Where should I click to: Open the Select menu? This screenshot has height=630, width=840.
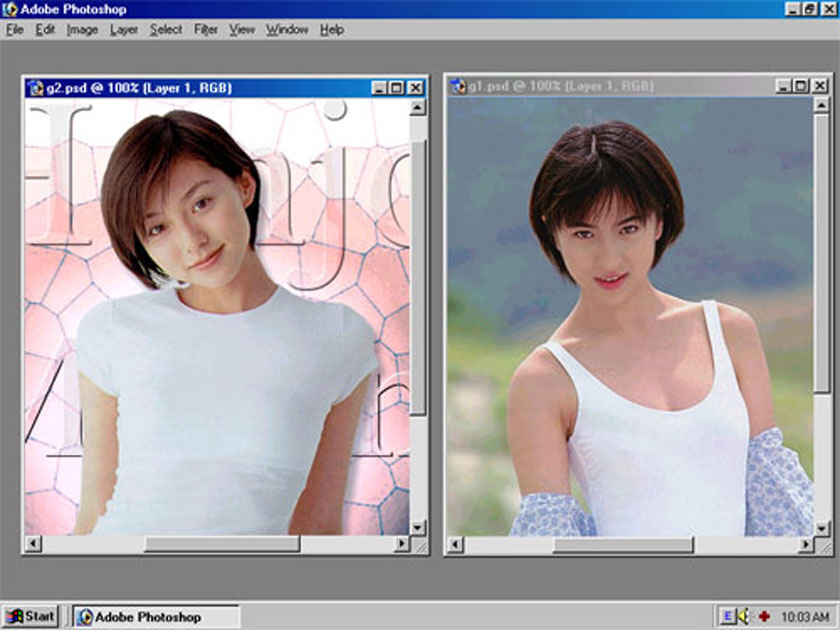pyautogui.click(x=166, y=30)
